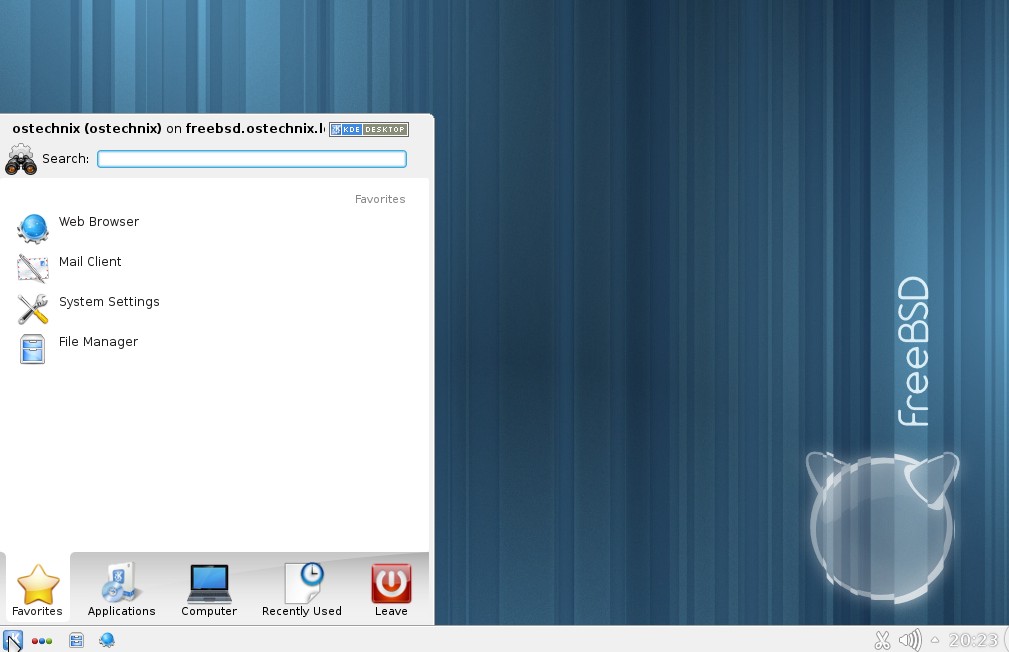
Task: Launch web browser from the panel
Action: 107,640
